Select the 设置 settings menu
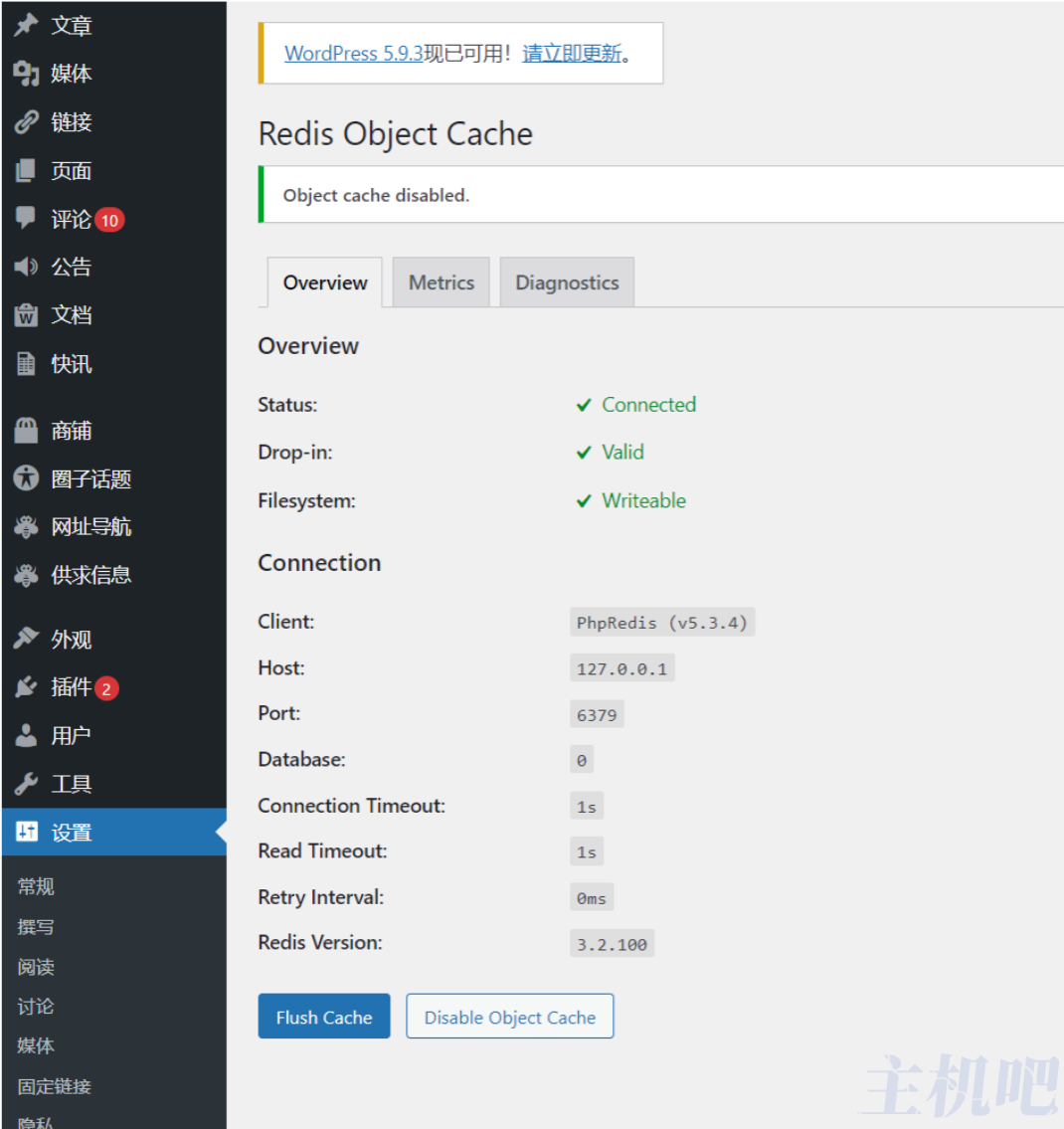The image size is (1064, 1129). click(113, 832)
